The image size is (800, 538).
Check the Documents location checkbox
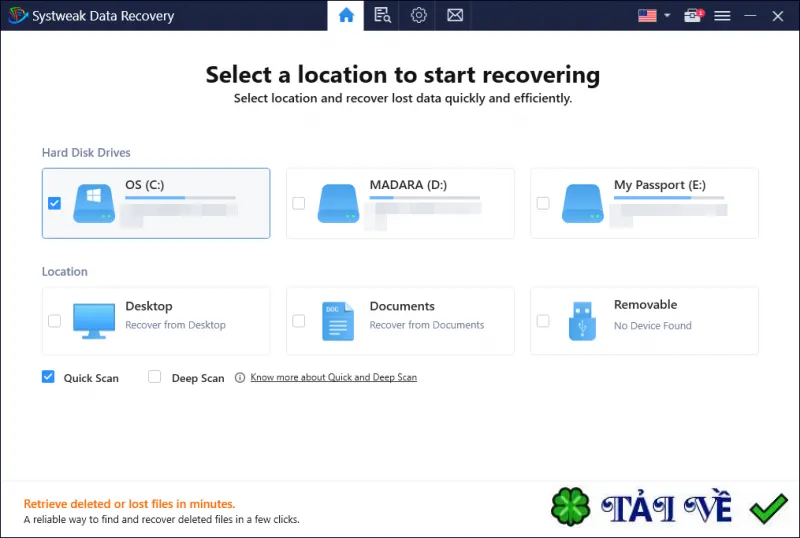click(298, 321)
